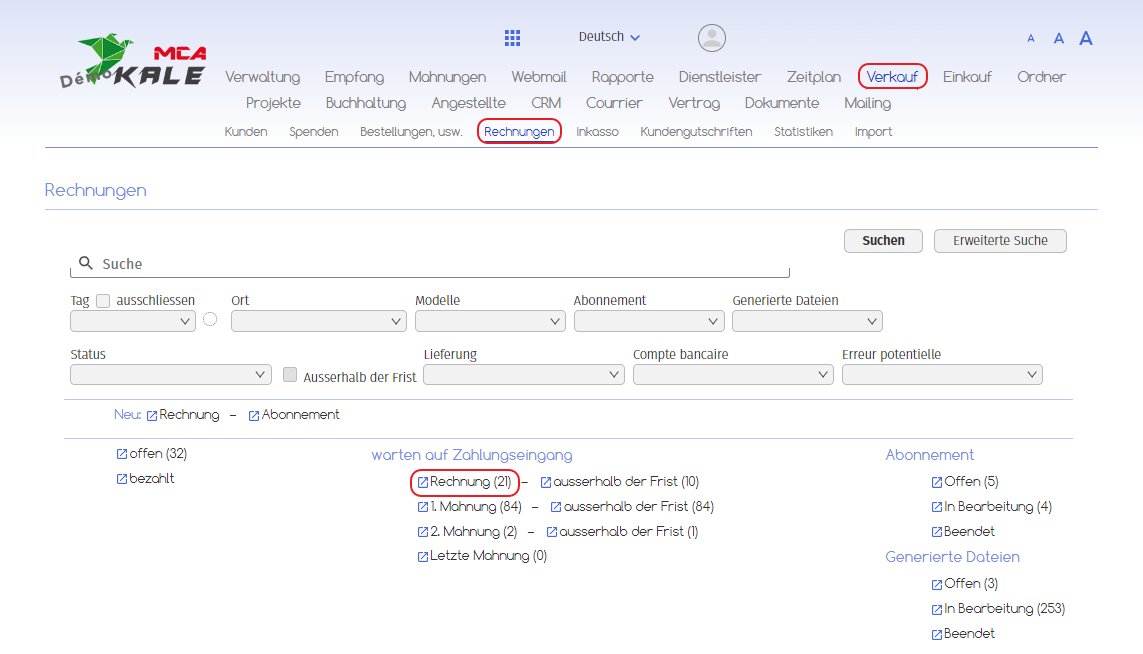Open the Webmail menu
1143x654 pixels.
(539, 77)
